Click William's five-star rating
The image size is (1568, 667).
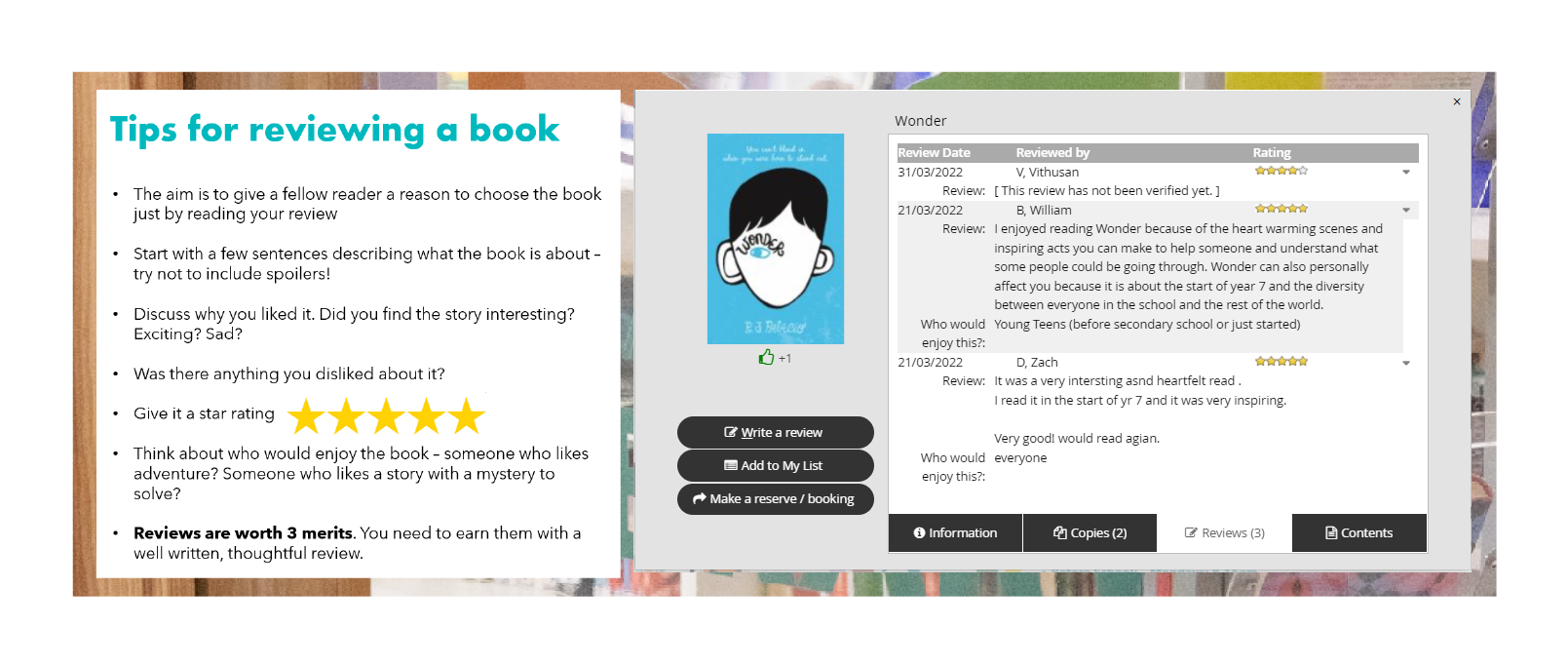[x=1281, y=209]
